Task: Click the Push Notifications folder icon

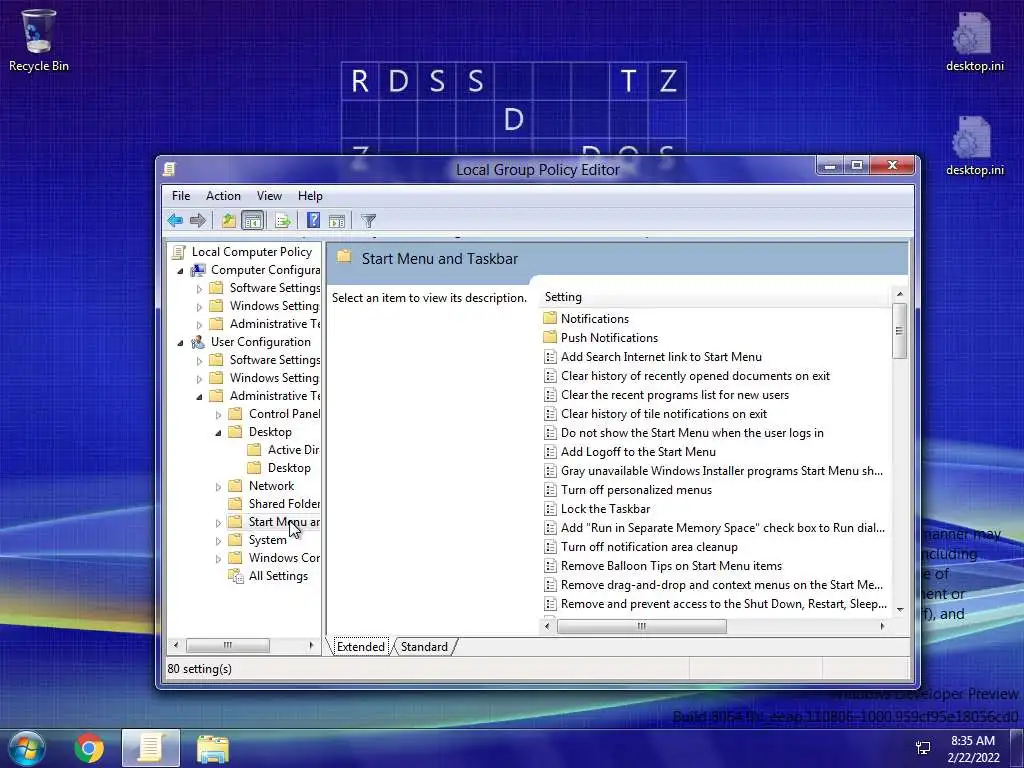Action: (x=550, y=337)
